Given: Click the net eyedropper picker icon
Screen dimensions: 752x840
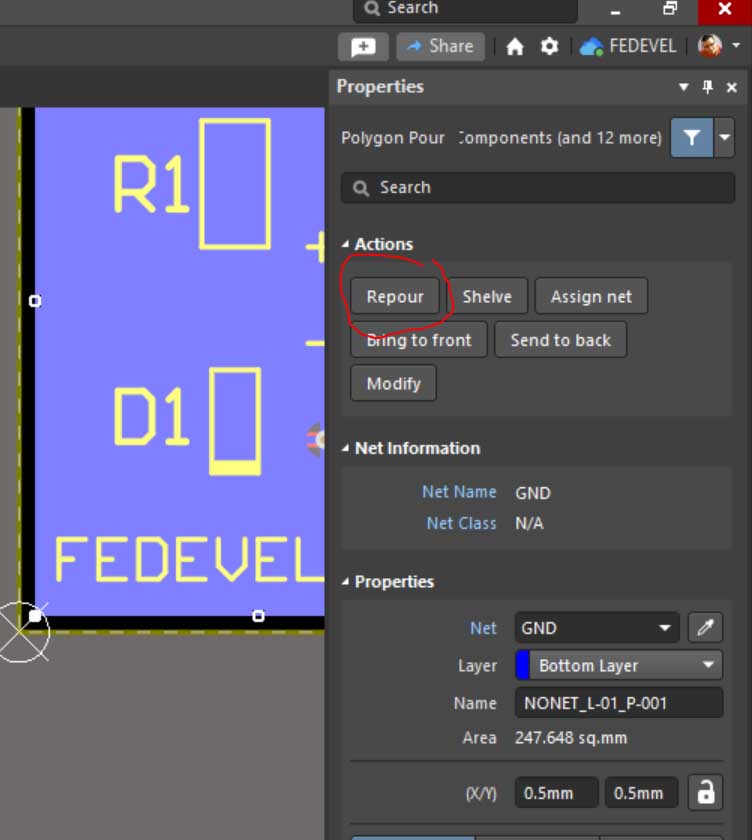Looking at the screenshot, I should (705, 628).
